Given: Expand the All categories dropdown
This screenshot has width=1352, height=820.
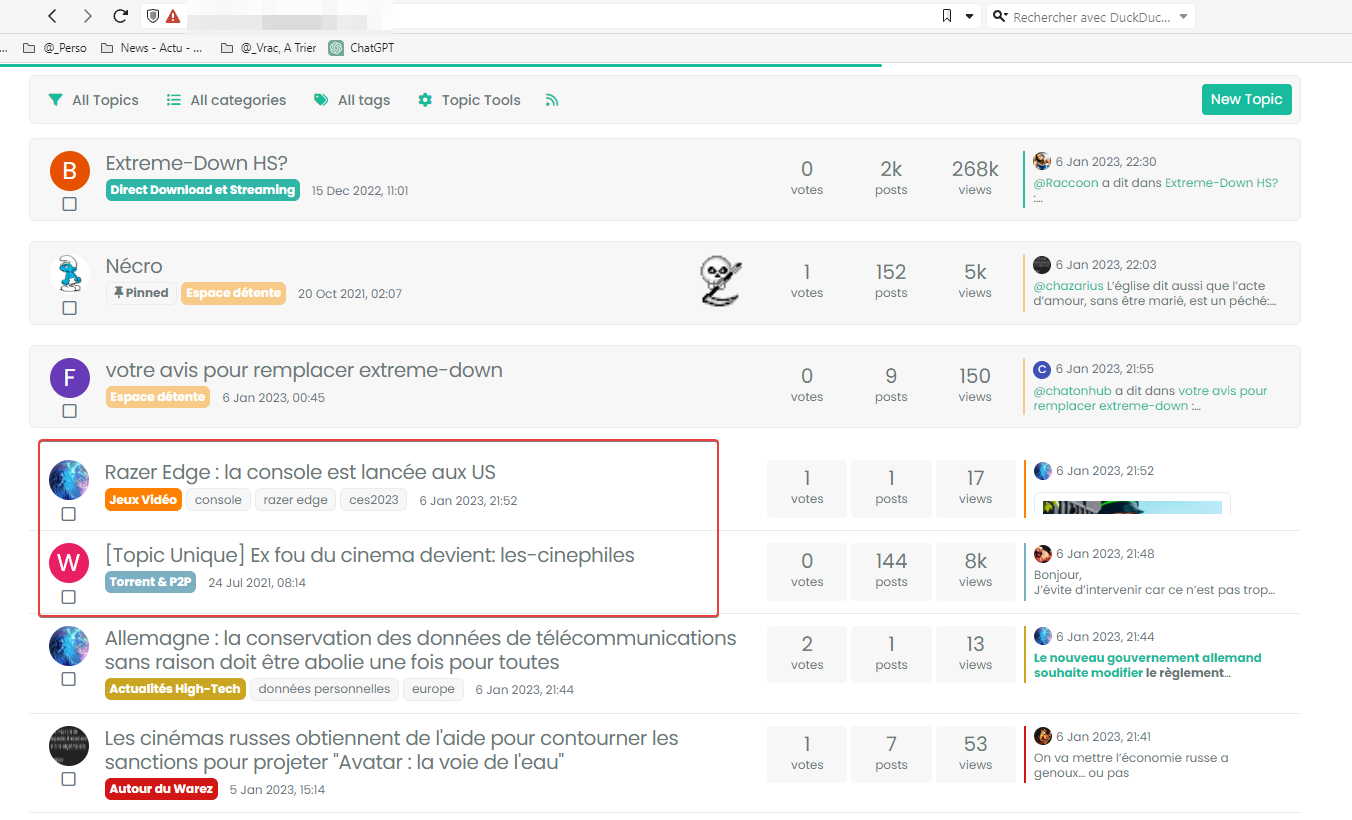Looking at the screenshot, I should [226, 100].
